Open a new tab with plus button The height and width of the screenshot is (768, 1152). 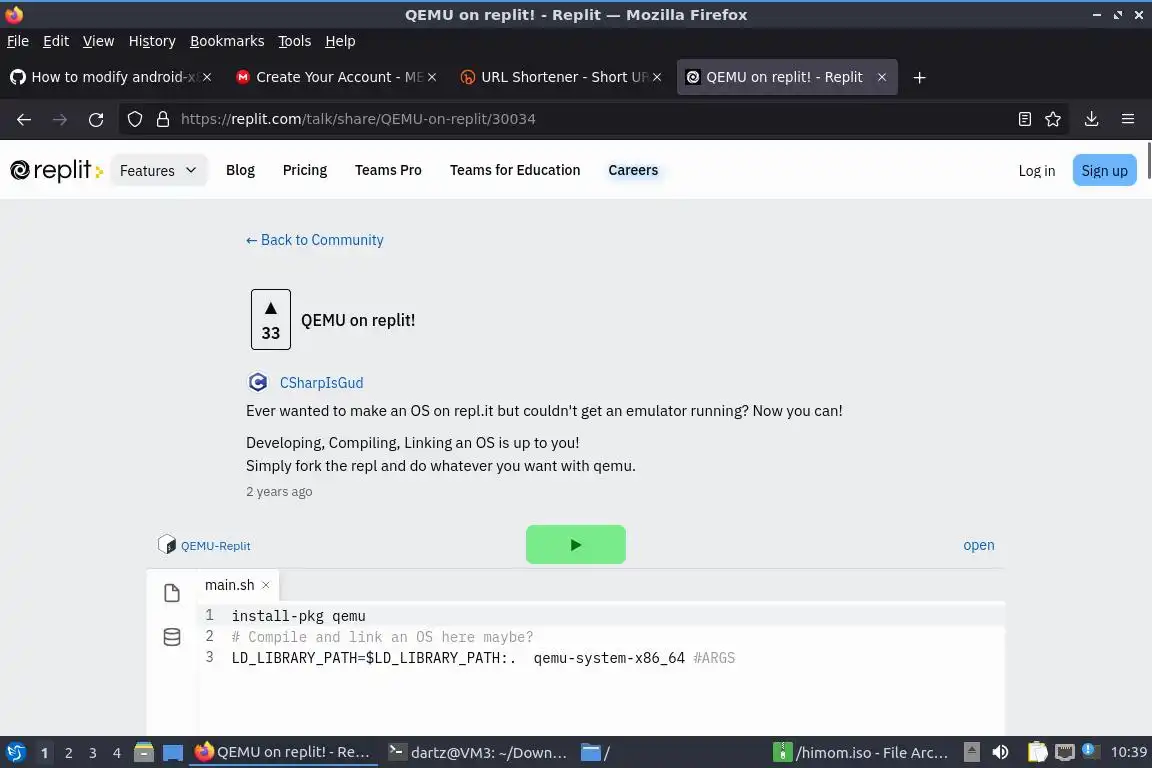point(919,77)
